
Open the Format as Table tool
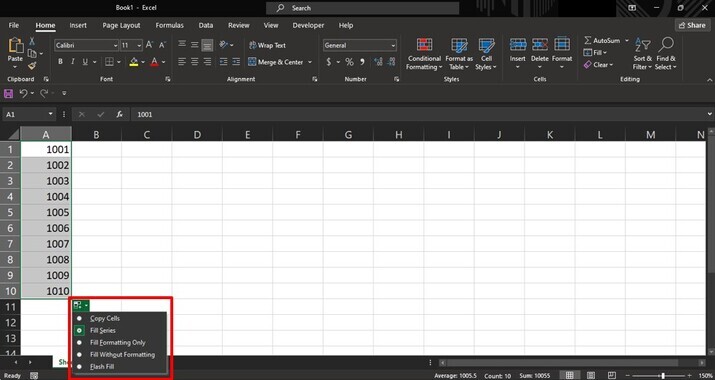click(459, 54)
